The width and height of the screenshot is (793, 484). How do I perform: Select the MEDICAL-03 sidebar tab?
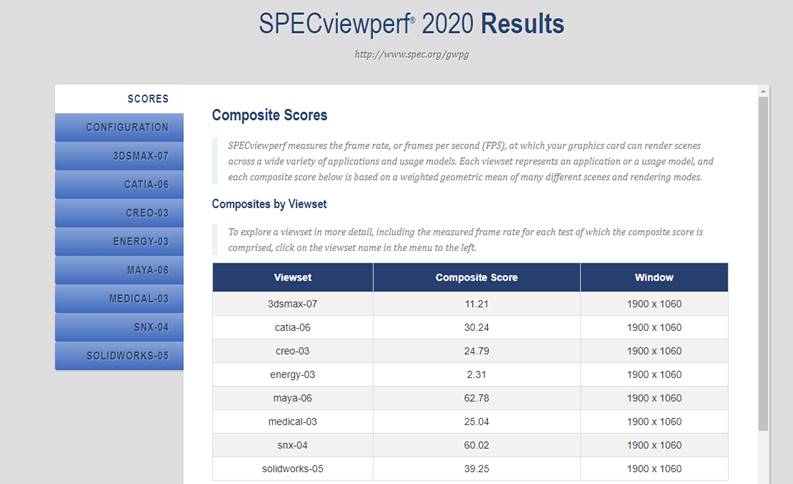pyautogui.click(x=119, y=298)
